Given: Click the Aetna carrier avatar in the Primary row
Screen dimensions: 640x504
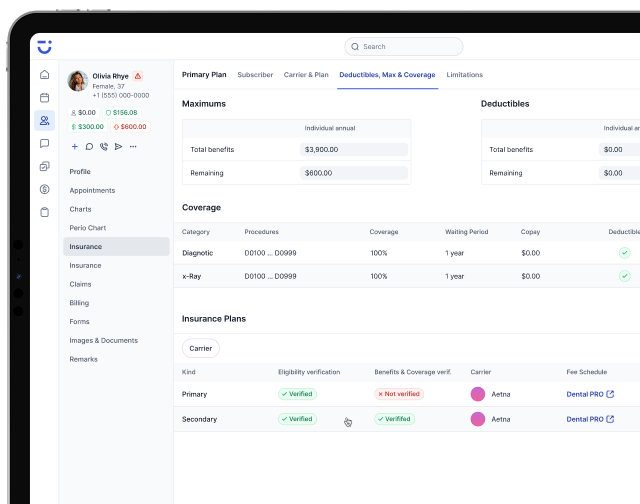Looking at the screenshot, I should click(x=478, y=394).
